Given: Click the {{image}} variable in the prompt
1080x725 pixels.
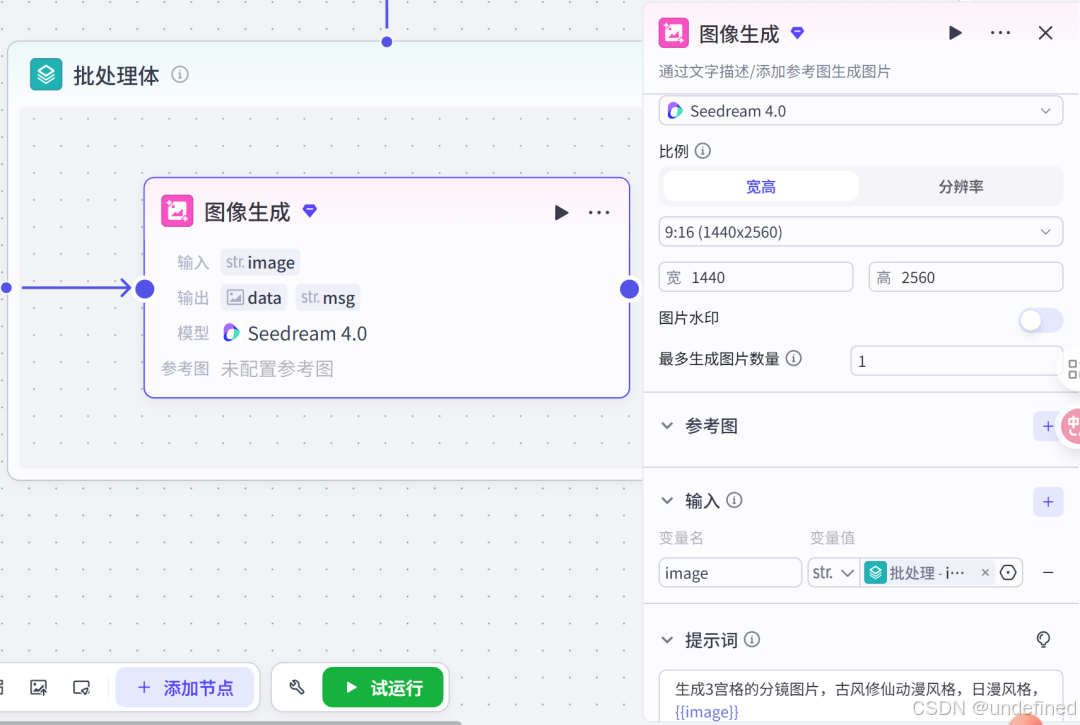Looking at the screenshot, I should click(707, 712).
